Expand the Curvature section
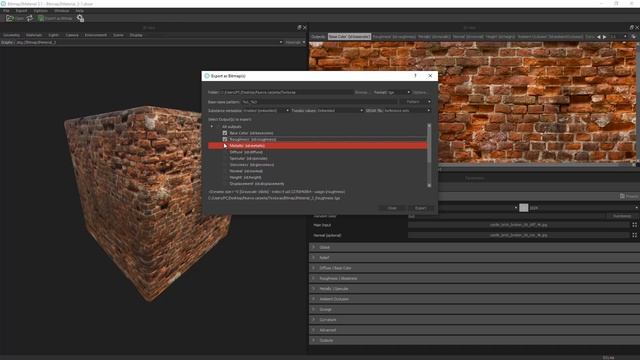640x360 pixels. [x=474, y=320]
